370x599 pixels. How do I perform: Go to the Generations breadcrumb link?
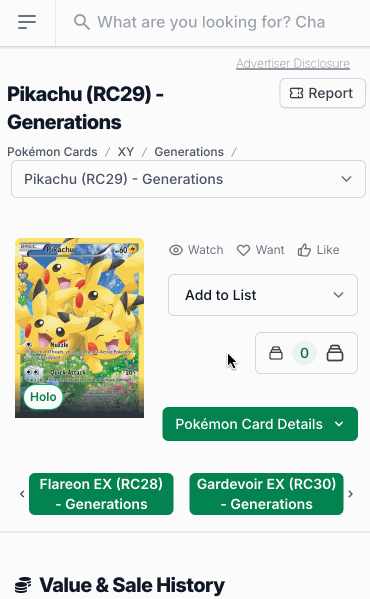click(x=189, y=152)
